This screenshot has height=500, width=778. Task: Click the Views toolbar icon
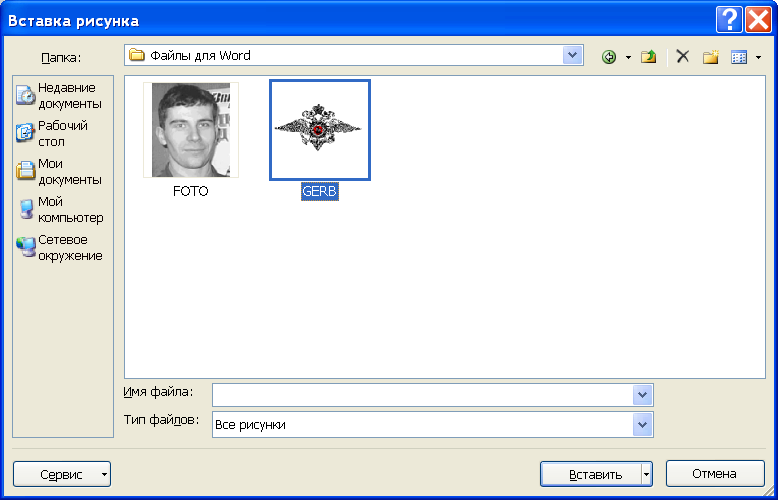pos(739,58)
